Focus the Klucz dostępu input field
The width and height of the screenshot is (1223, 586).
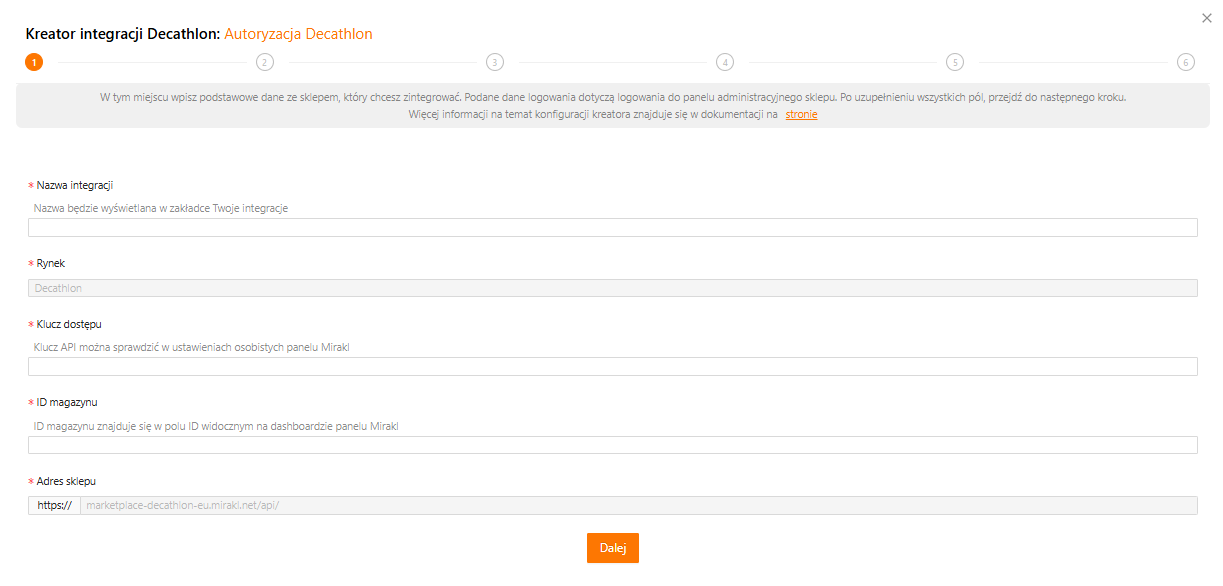[x=612, y=367]
